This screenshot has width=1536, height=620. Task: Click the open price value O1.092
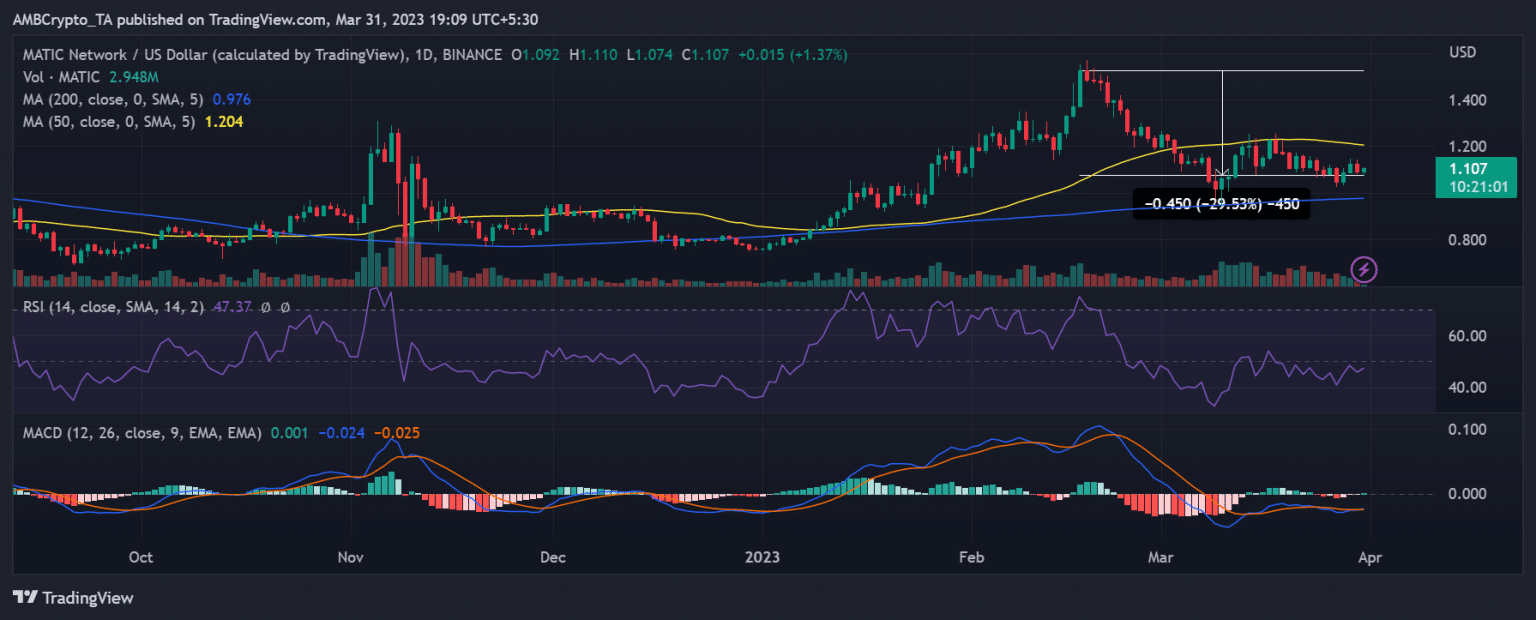point(536,55)
